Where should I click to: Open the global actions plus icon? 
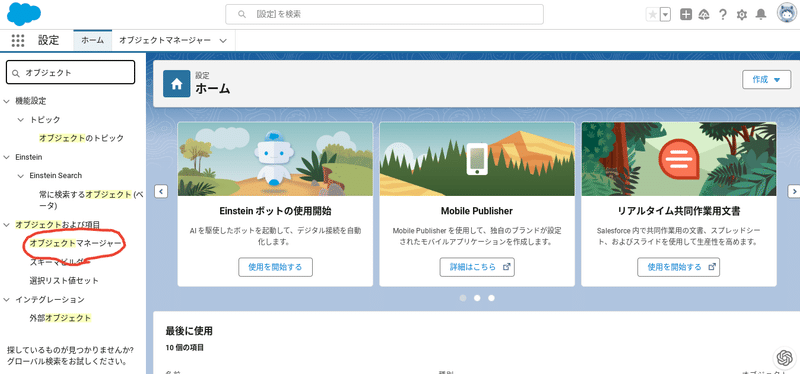point(686,15)
